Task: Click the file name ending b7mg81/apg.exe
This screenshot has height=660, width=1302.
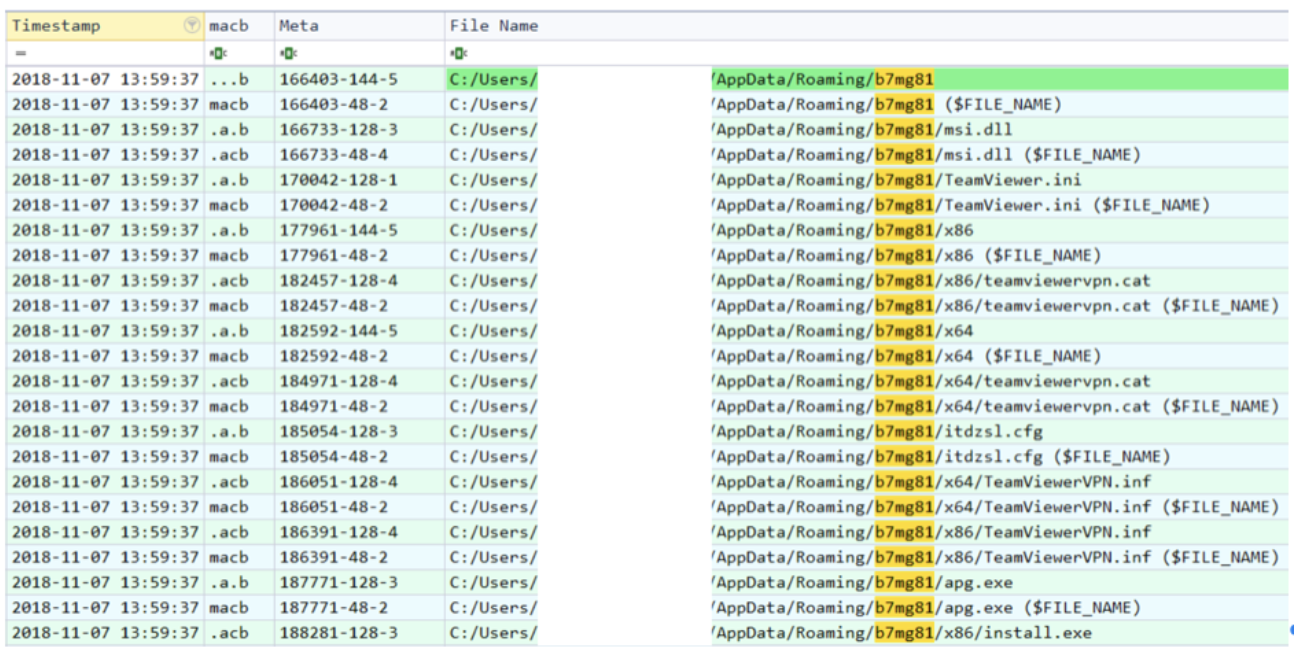Action: coord(867,582)
